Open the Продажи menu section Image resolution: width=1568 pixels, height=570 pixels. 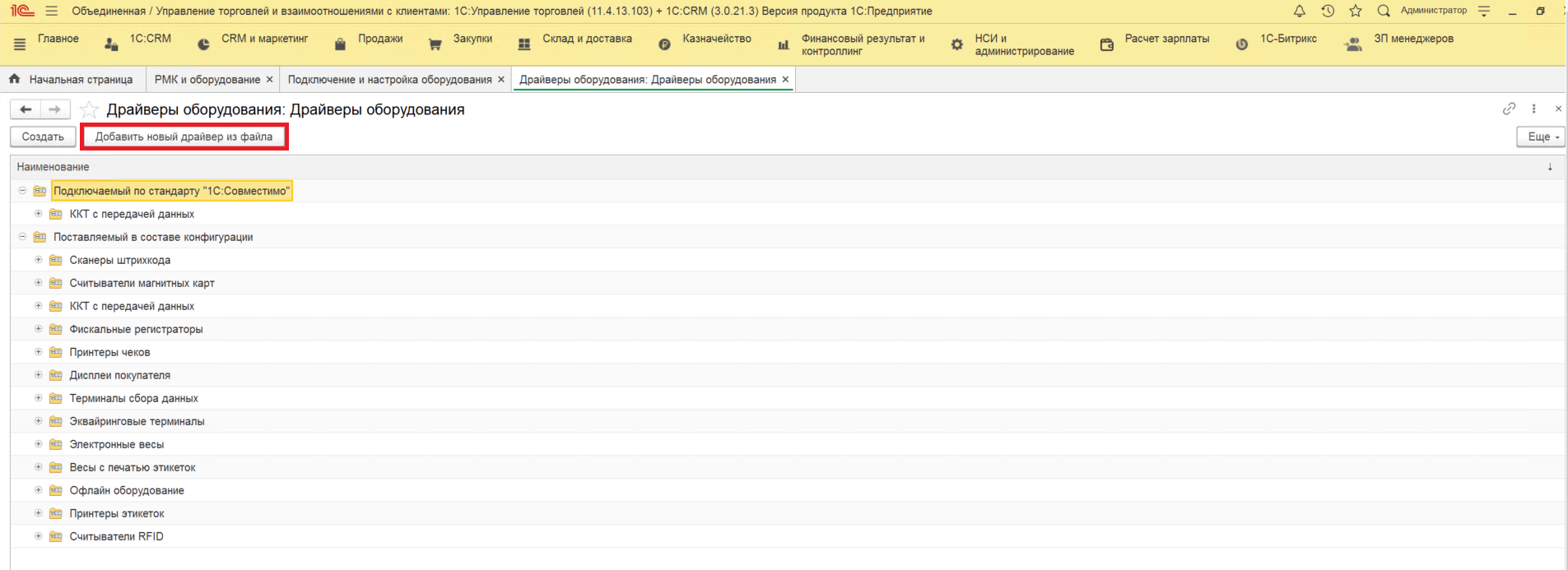tap(379, 39)
